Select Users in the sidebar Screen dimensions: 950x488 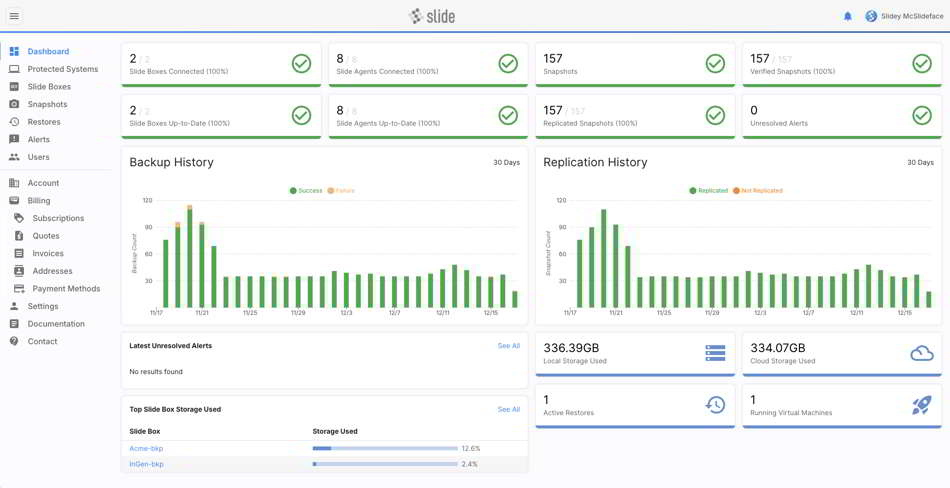coord(38,157)
